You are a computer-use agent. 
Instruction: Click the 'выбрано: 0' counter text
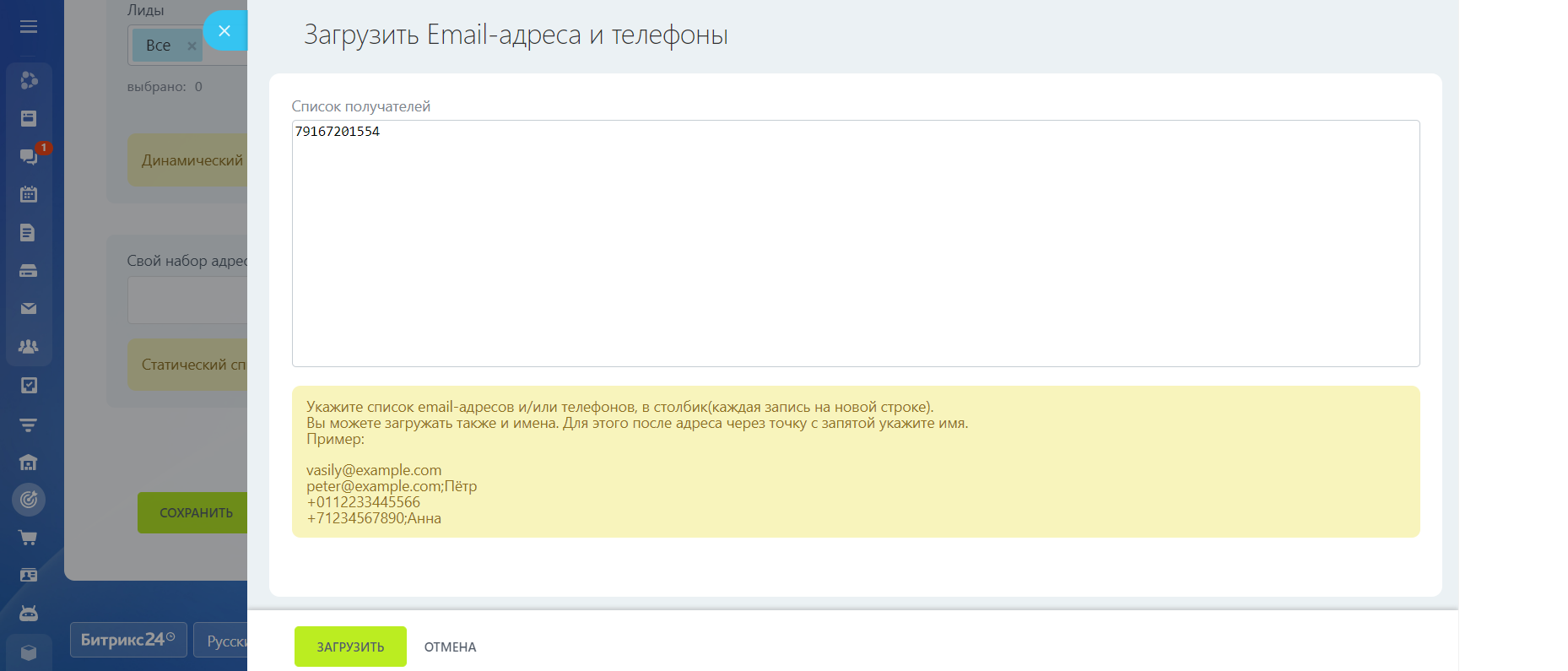(x=165, y=87)
